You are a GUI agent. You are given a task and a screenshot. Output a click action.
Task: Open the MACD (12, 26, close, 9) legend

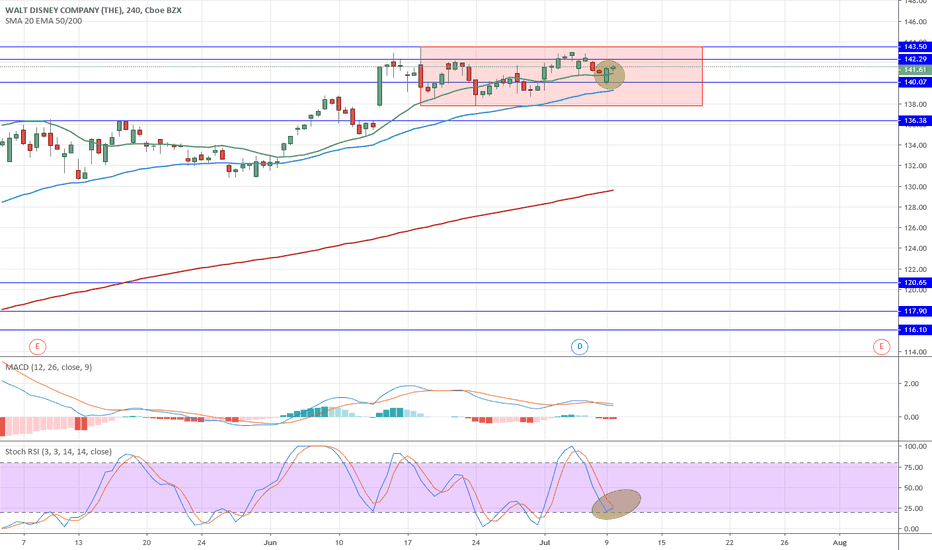(49, 367)
